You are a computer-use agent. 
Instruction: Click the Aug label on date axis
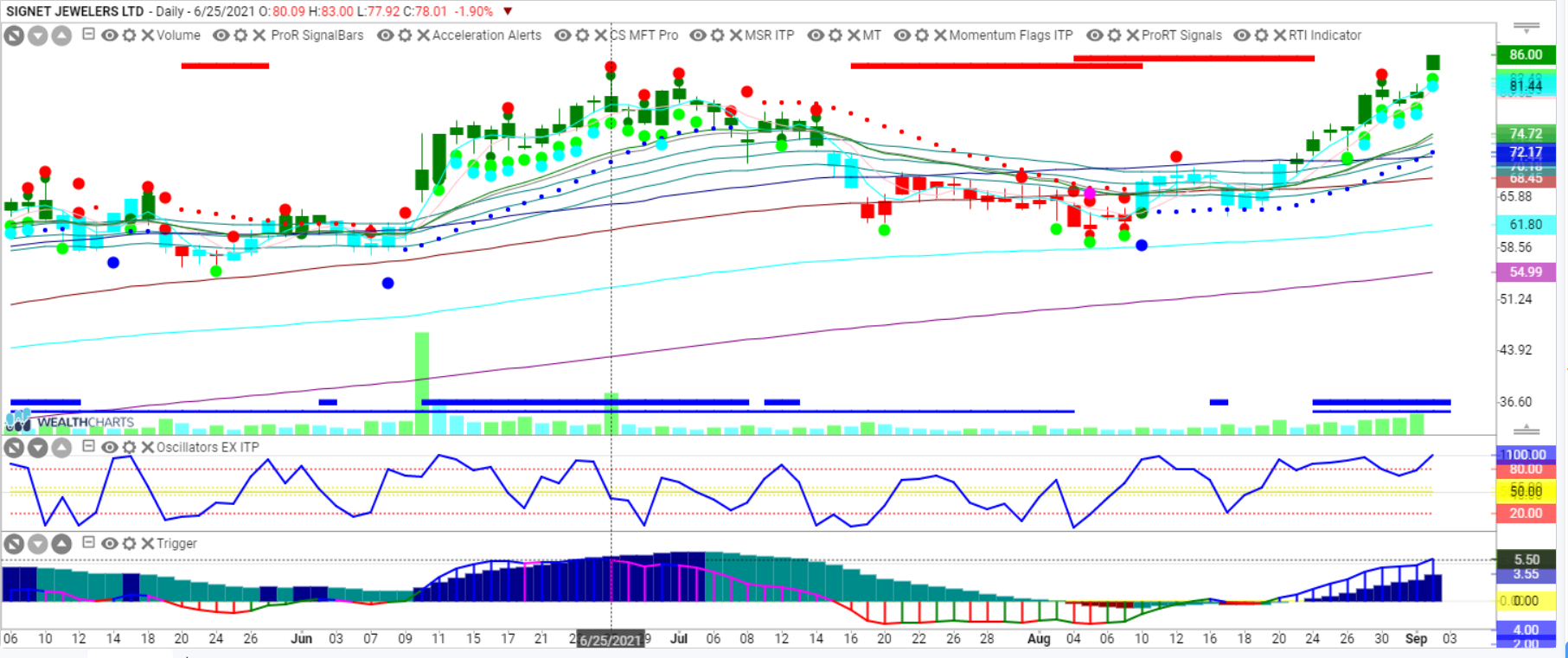pos(1038,639)
